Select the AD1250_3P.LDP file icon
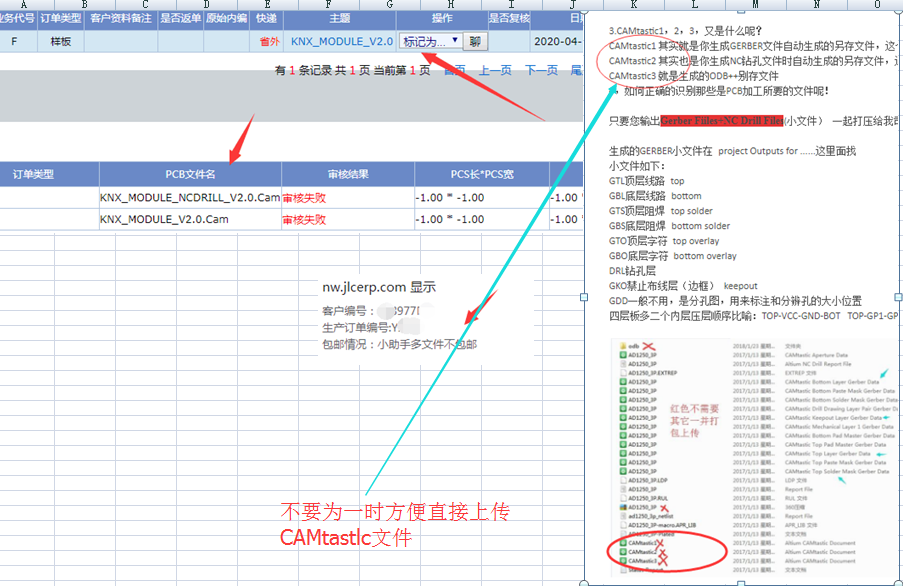The height and width of the screenshot is (586, 903). [x=622, y=478]
